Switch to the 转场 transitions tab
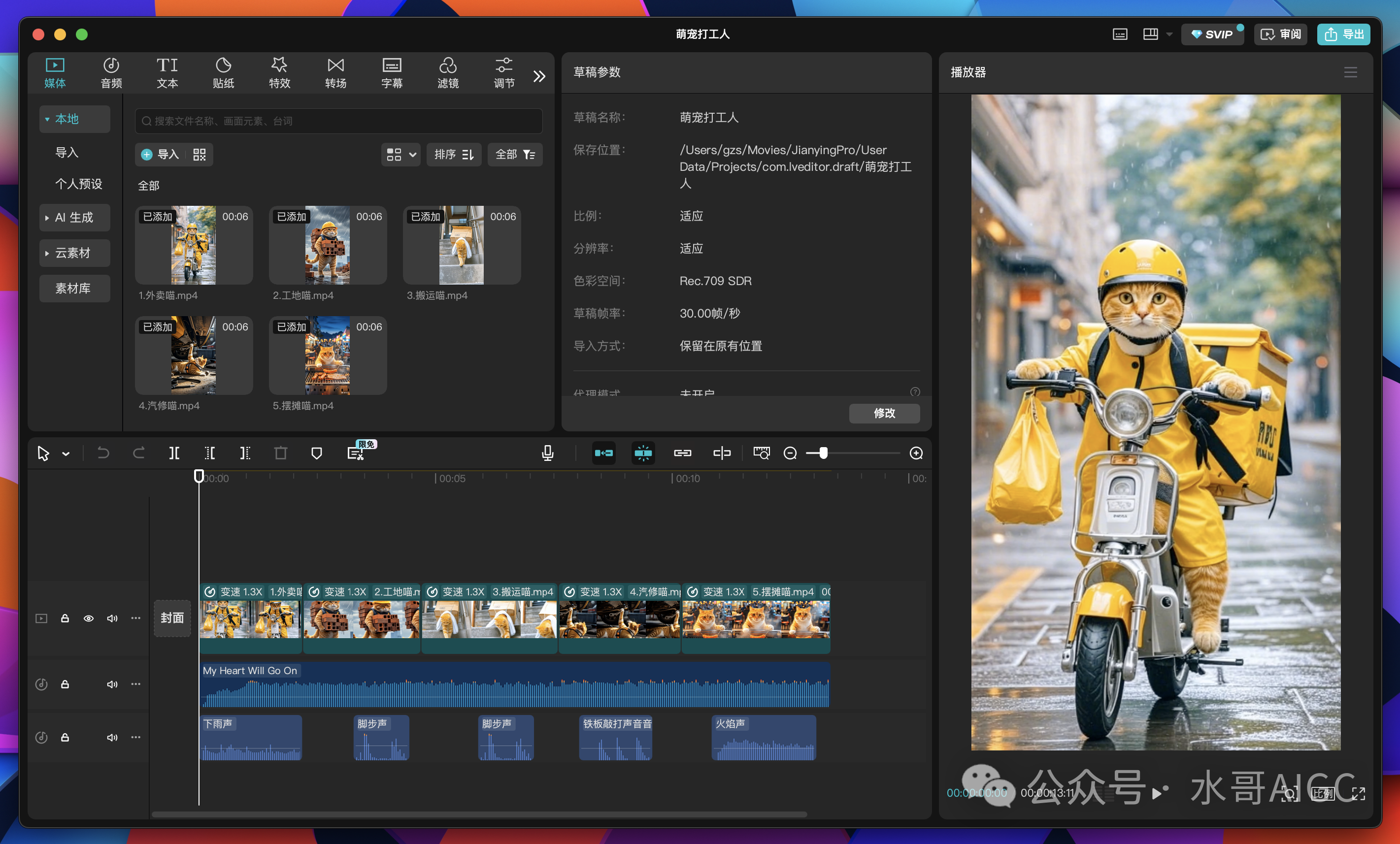Image resolution: width=1400 pixels, height=844 pixels. tap(335, 73)
